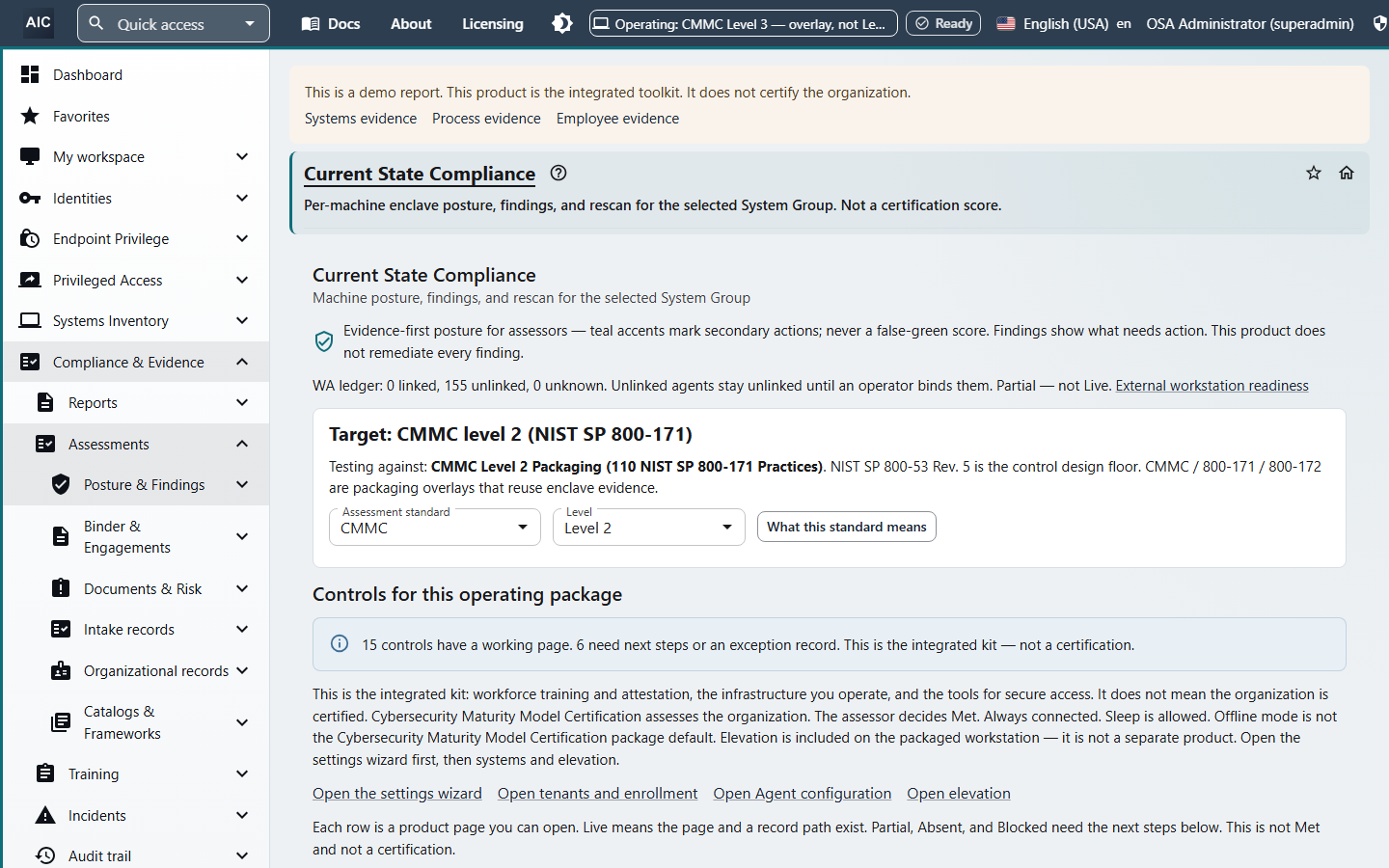The height and width of the screenshot is (868, 1389).
Task: Open the Licensing menu
Action: [493, 23]
